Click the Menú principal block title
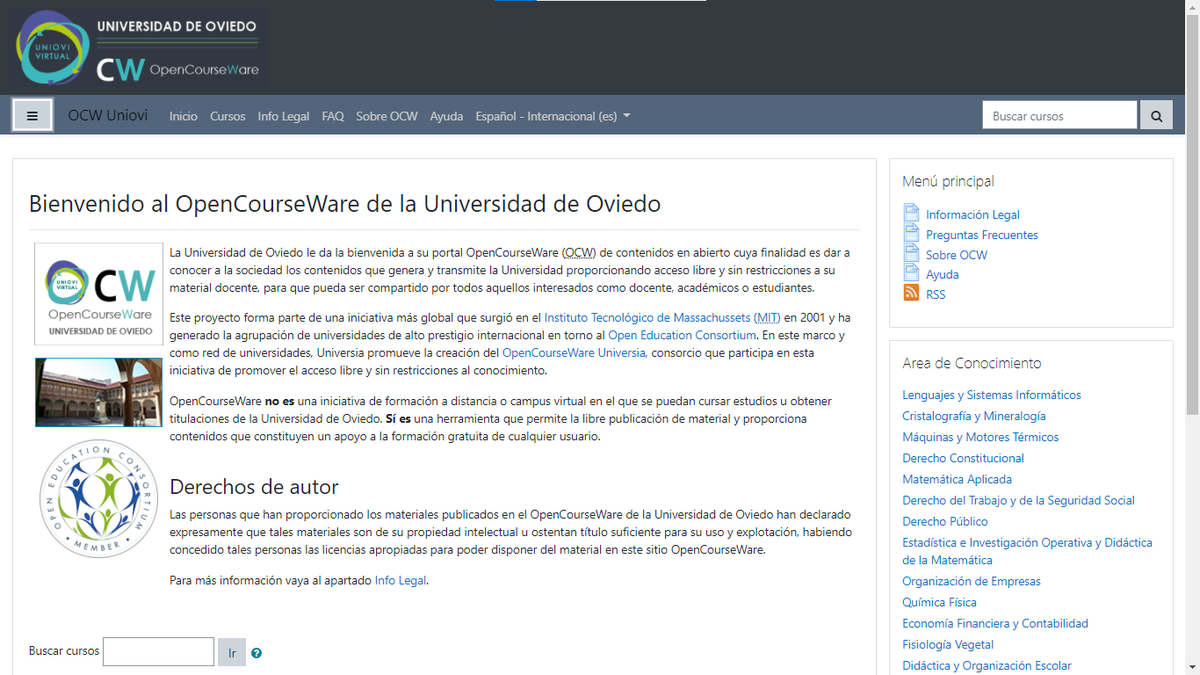This screenshot has width=1200, height=675. [x=948, y=181]
